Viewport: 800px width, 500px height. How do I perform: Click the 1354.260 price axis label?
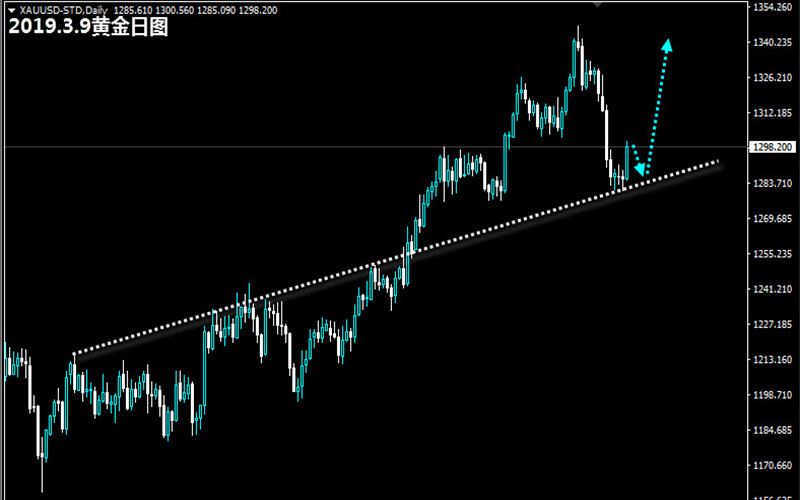point(774,7)
